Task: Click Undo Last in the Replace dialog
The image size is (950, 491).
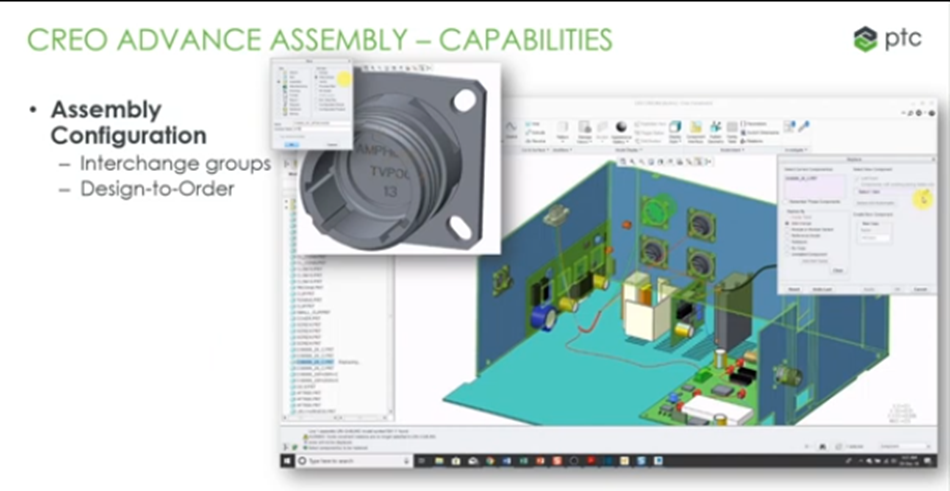Action: point(822,289)
